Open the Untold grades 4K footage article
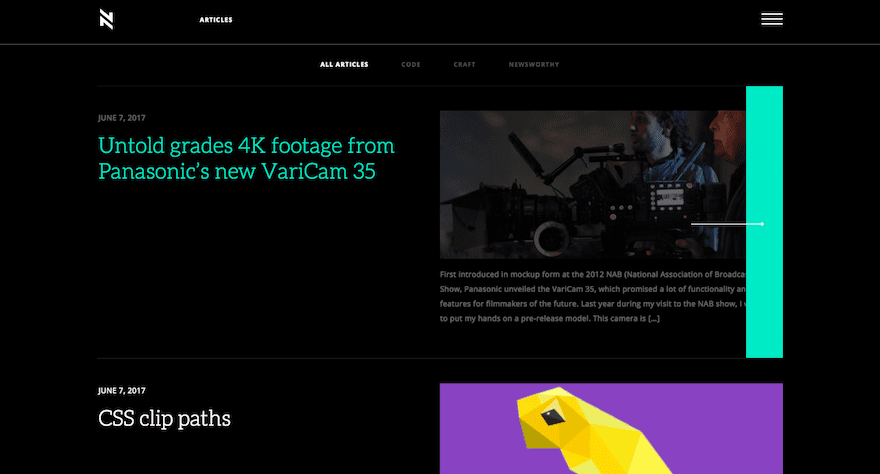 click(246, 158)
